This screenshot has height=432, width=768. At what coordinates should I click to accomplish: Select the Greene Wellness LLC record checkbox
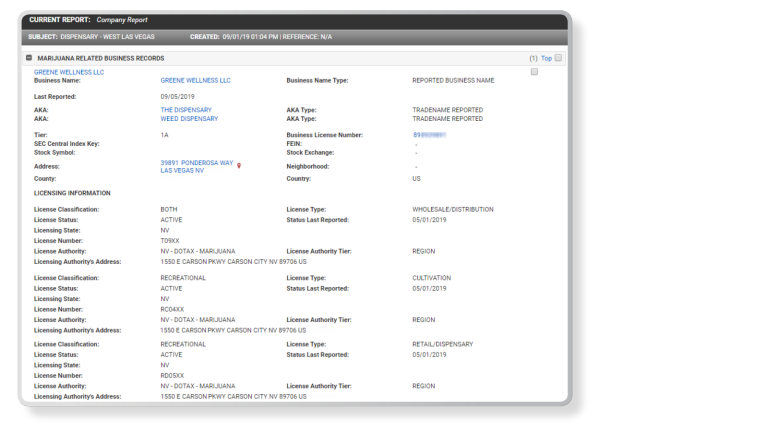535,72
